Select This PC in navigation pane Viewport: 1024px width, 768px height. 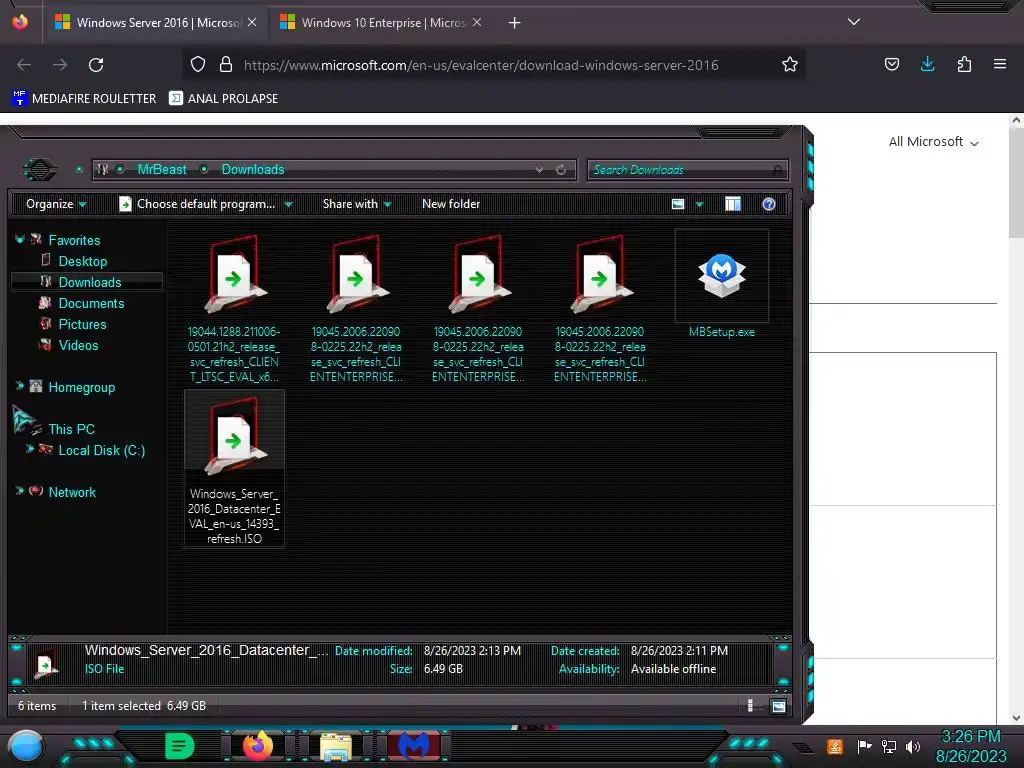(x=71, y=429)
